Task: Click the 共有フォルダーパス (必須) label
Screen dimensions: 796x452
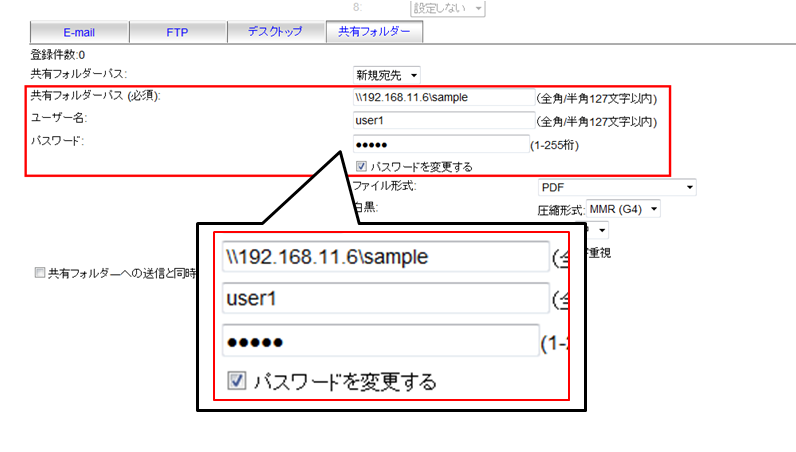Action: pyautogui.click(x=95, y=96)
